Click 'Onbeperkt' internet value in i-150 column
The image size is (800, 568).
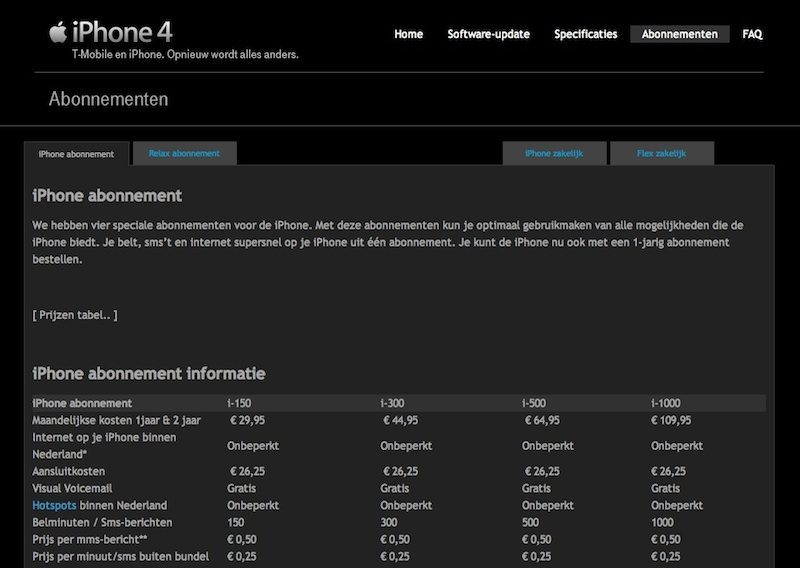tap(253, 446)
